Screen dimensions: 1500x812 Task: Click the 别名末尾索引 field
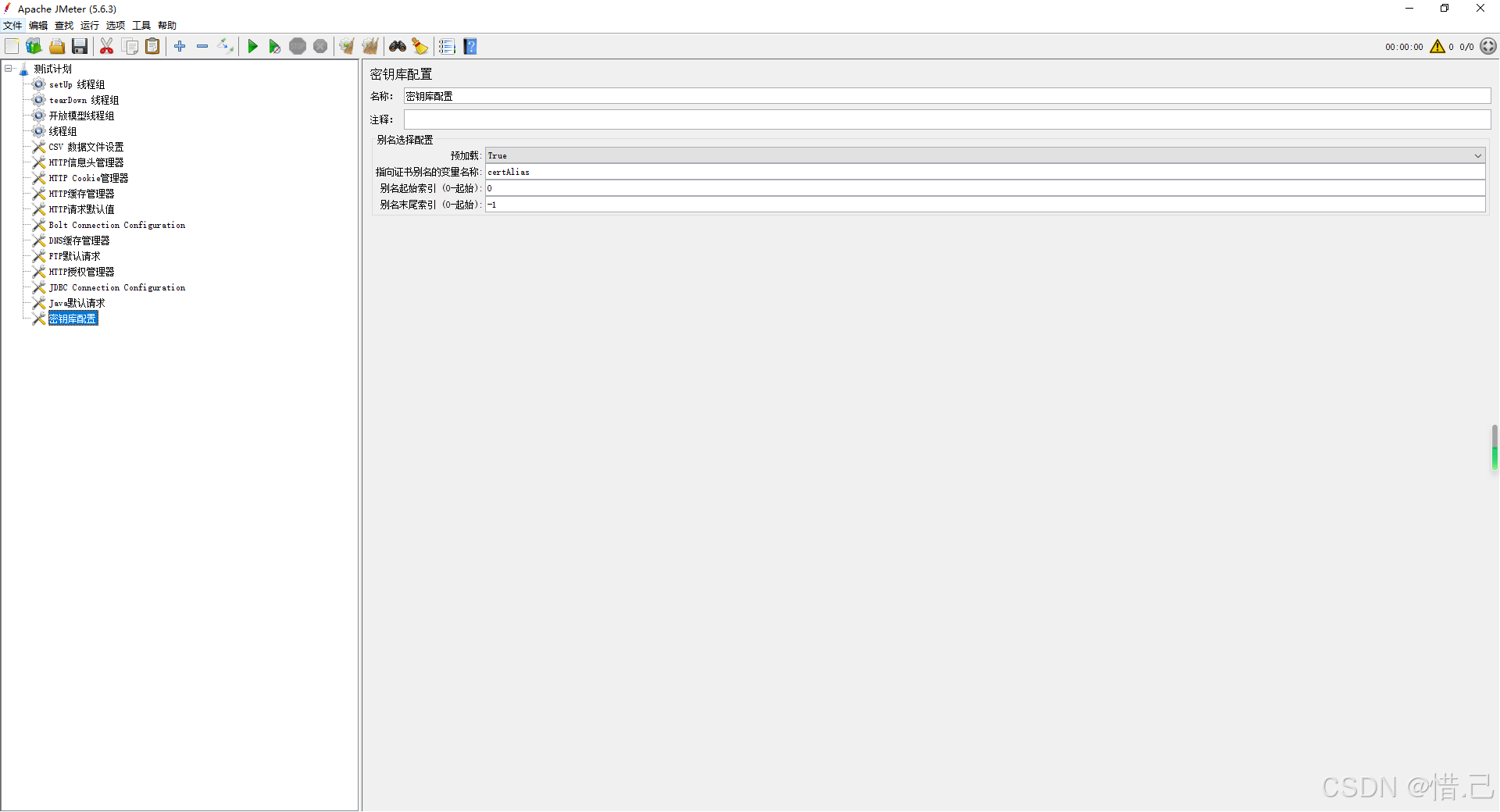point(985,205)
